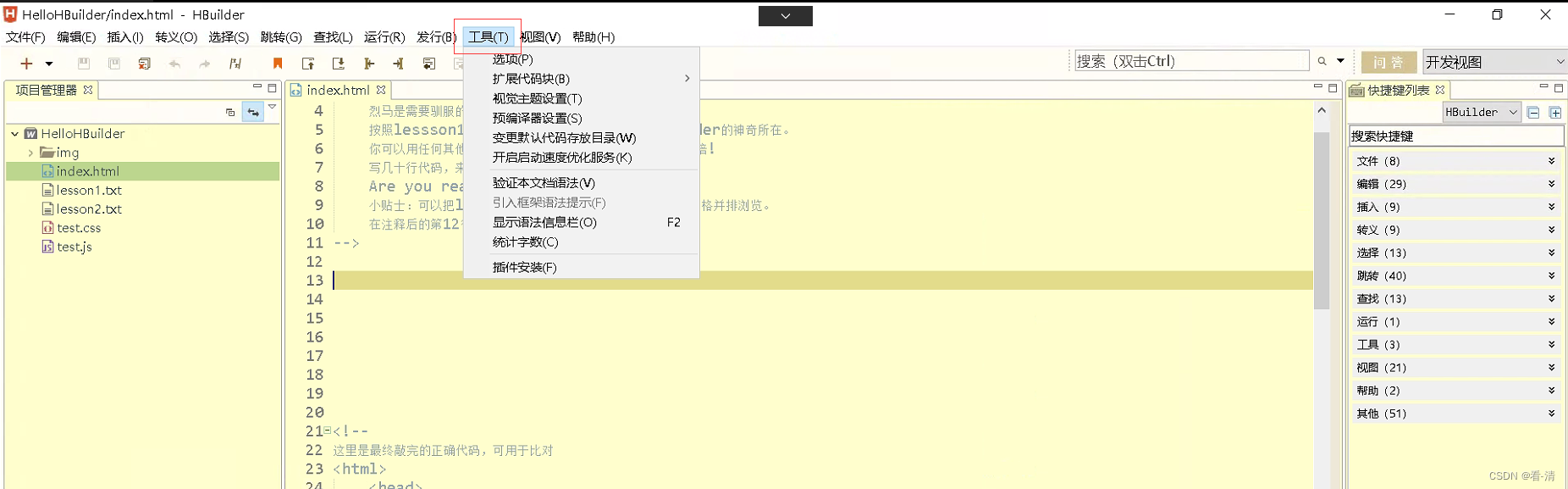The width and height of the screenshot is (1568, 489).
Task: Click the 问答 button
Action: point(1389,62)
